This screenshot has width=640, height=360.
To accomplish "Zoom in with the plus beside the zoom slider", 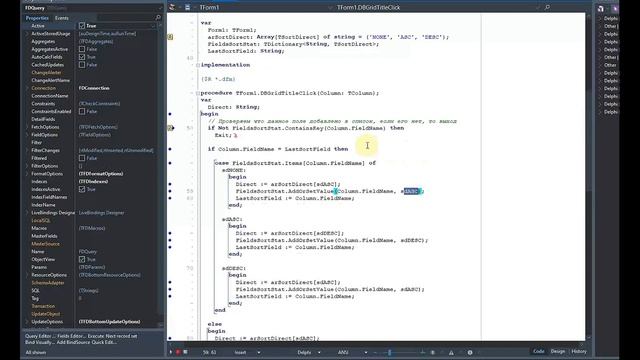I will (x=422, y=352).
